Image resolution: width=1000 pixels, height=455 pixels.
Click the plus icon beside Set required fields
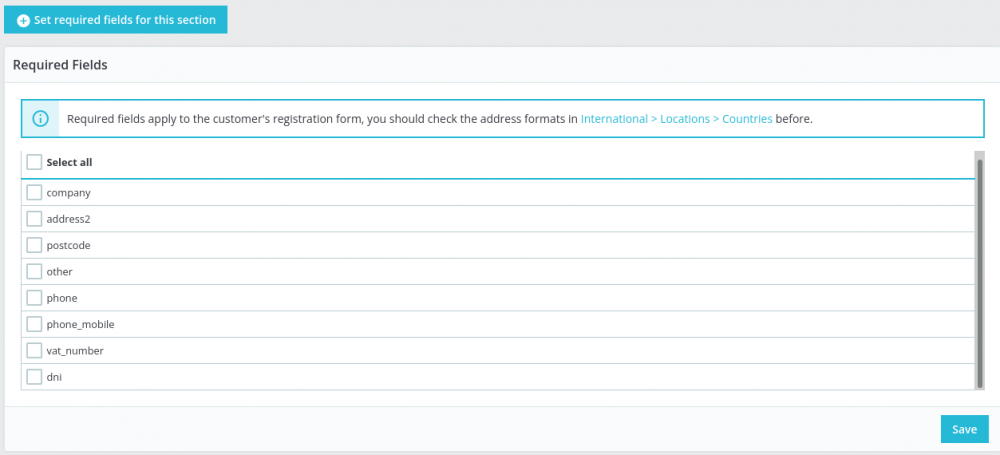tap(24, 20)
